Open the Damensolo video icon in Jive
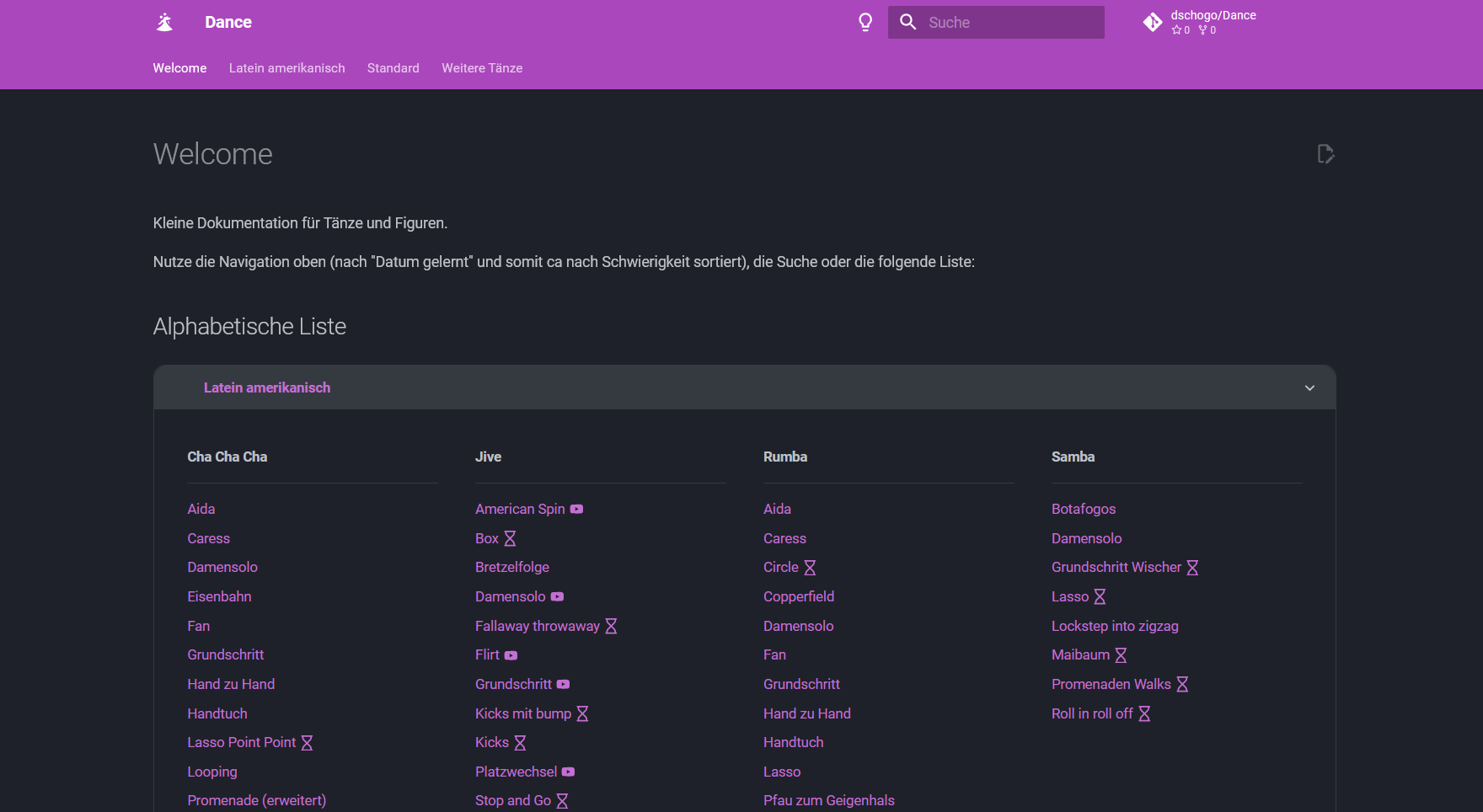 557,596
